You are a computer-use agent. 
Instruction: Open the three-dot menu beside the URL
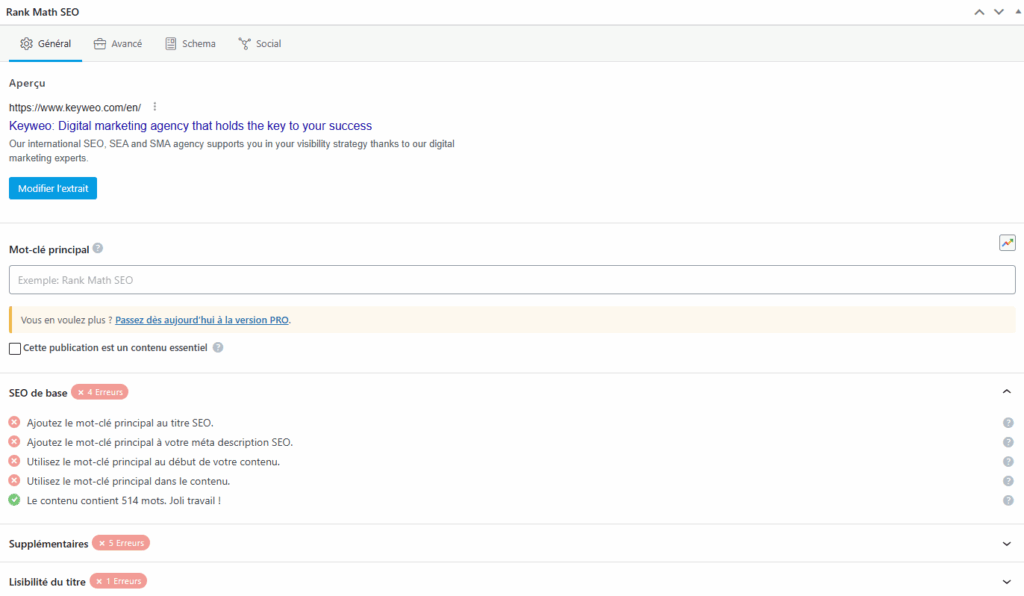coord(155,106)
